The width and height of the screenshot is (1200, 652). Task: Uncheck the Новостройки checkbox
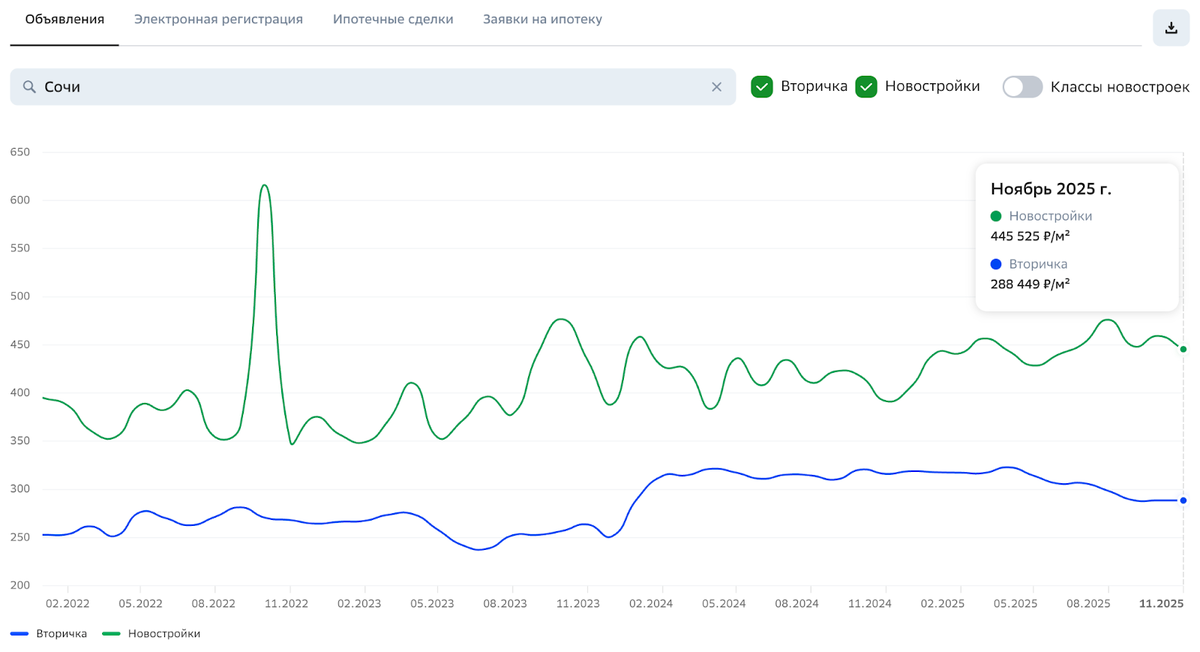pos(867,87)
